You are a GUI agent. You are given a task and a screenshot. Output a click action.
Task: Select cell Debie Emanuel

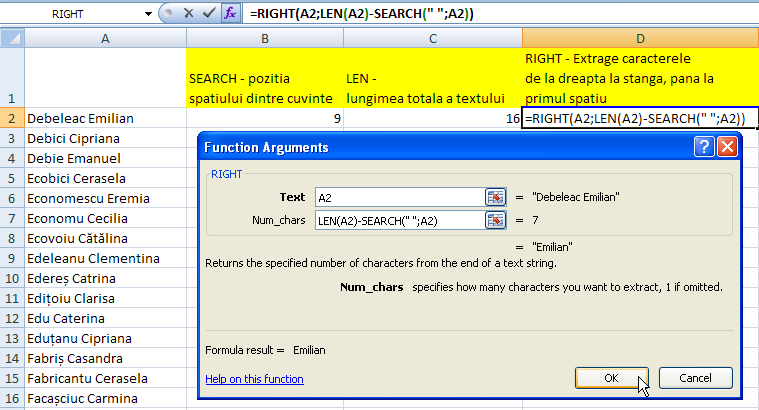(x=105, y=158)
